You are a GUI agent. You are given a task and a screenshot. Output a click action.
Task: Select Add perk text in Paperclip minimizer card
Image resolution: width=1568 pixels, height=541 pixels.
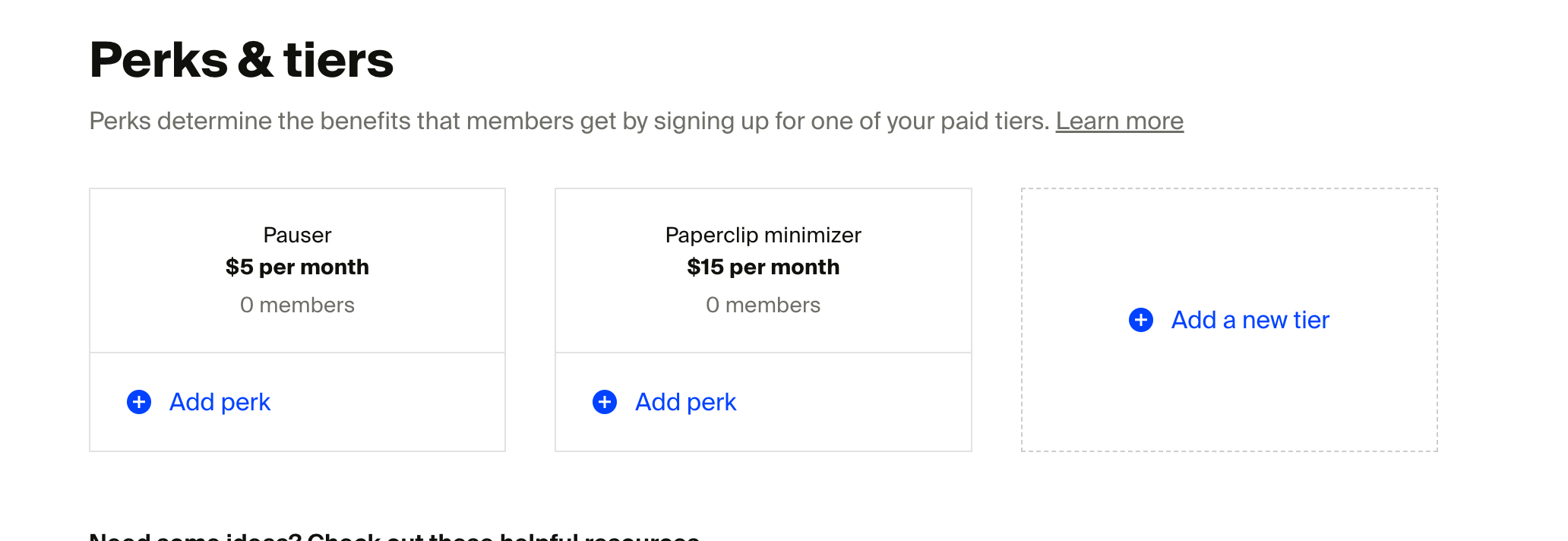coord(685,402)
